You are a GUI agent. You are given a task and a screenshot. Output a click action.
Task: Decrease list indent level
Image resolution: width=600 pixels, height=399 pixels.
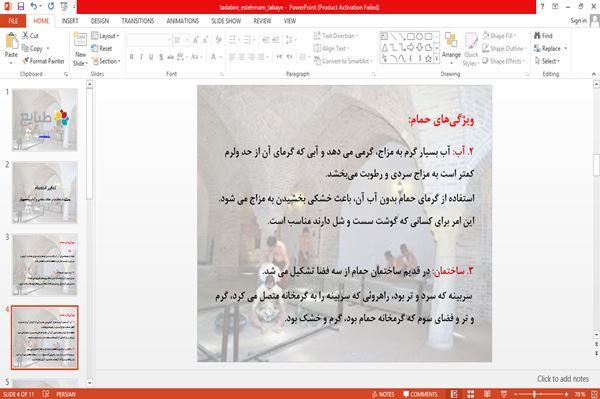click(x=266, y=40)
